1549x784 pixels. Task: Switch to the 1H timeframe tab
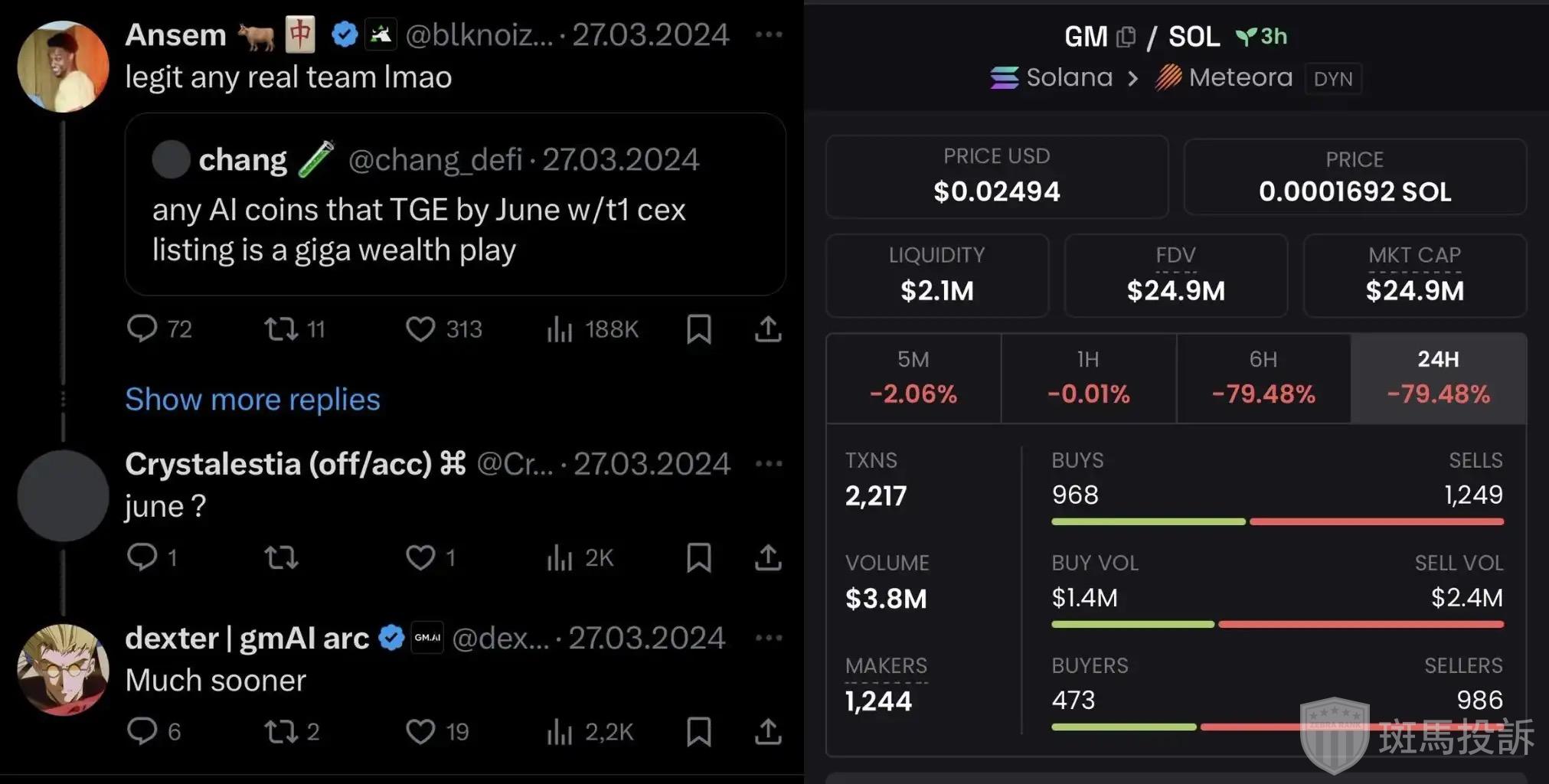[1088, 378]
